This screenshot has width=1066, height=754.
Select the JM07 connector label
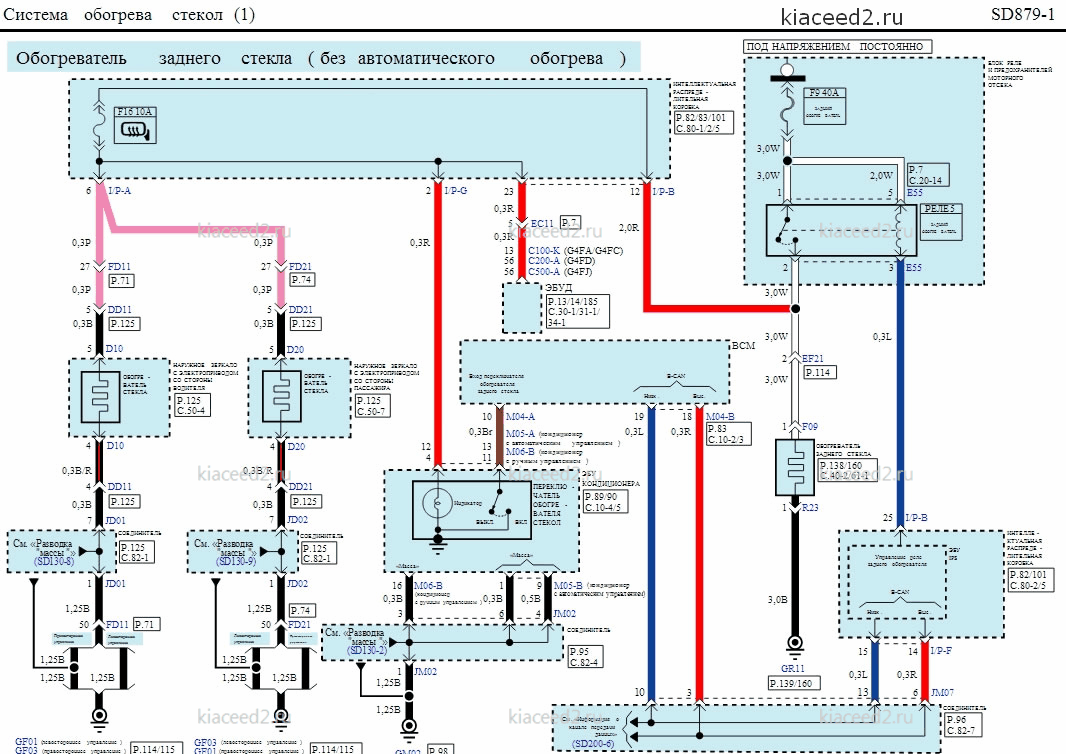pyautogui.click(x=942, y=693)
